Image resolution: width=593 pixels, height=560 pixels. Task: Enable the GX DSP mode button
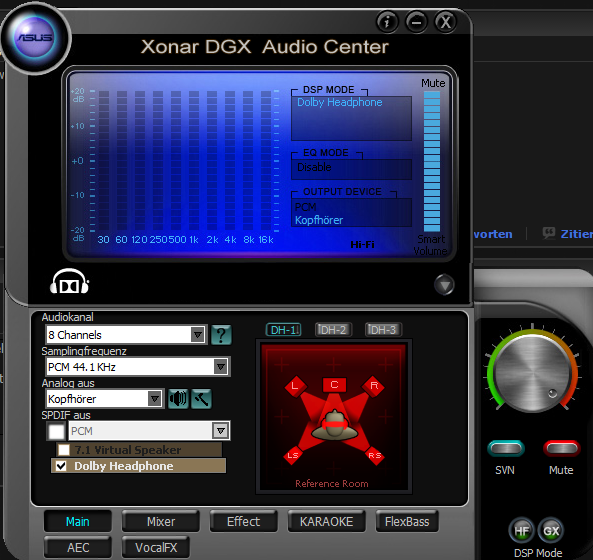click(551, 531)
